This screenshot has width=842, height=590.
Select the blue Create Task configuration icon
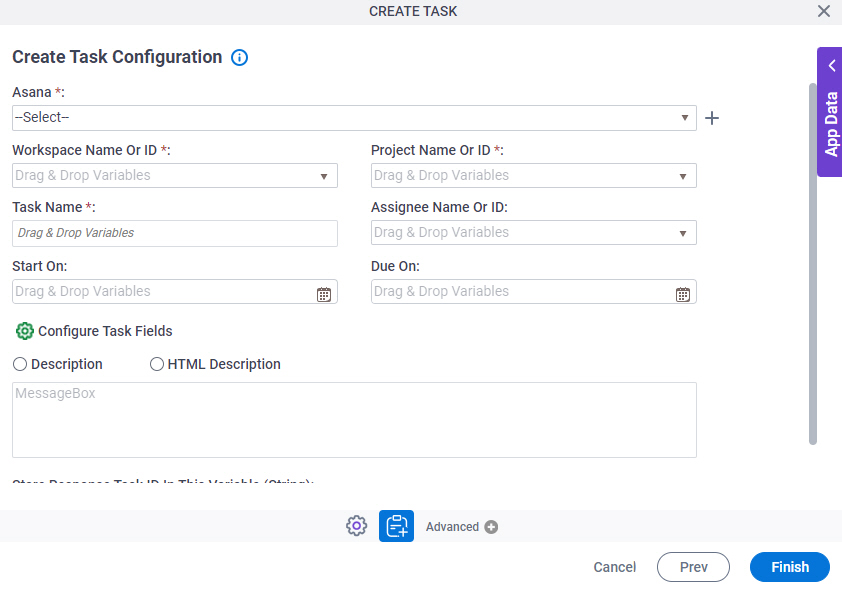coord(396,526)
